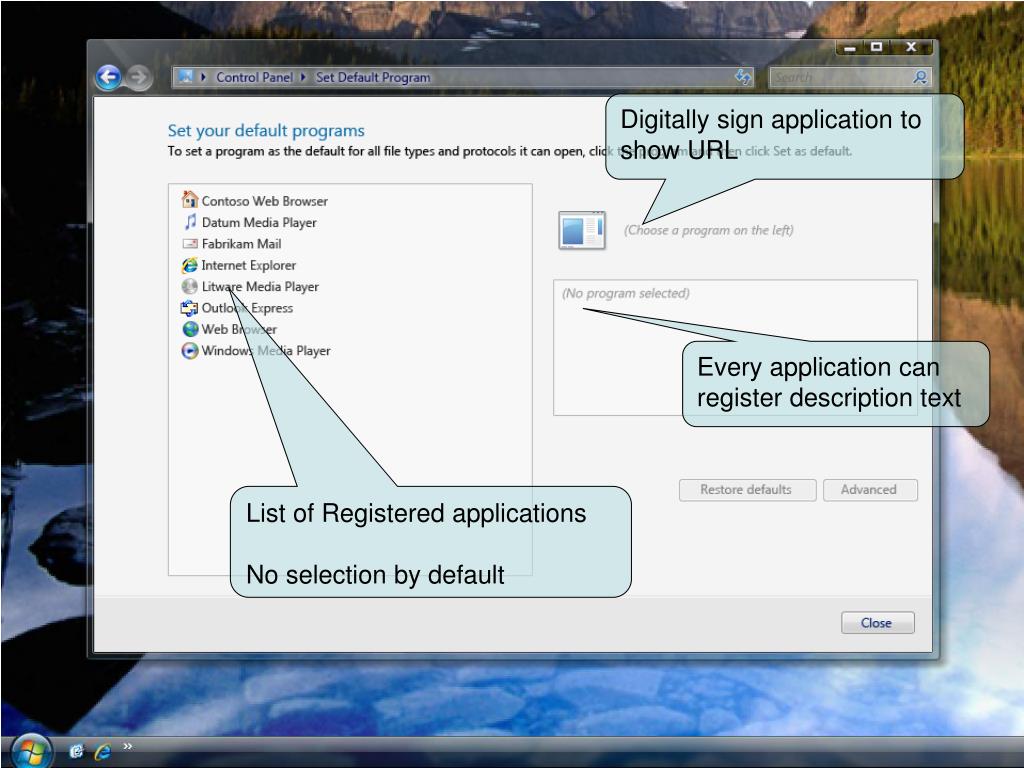Click 'Set your default programs' heading
Image resolution: width=1024 pixels, height=768 pixels.
(266, 131)
